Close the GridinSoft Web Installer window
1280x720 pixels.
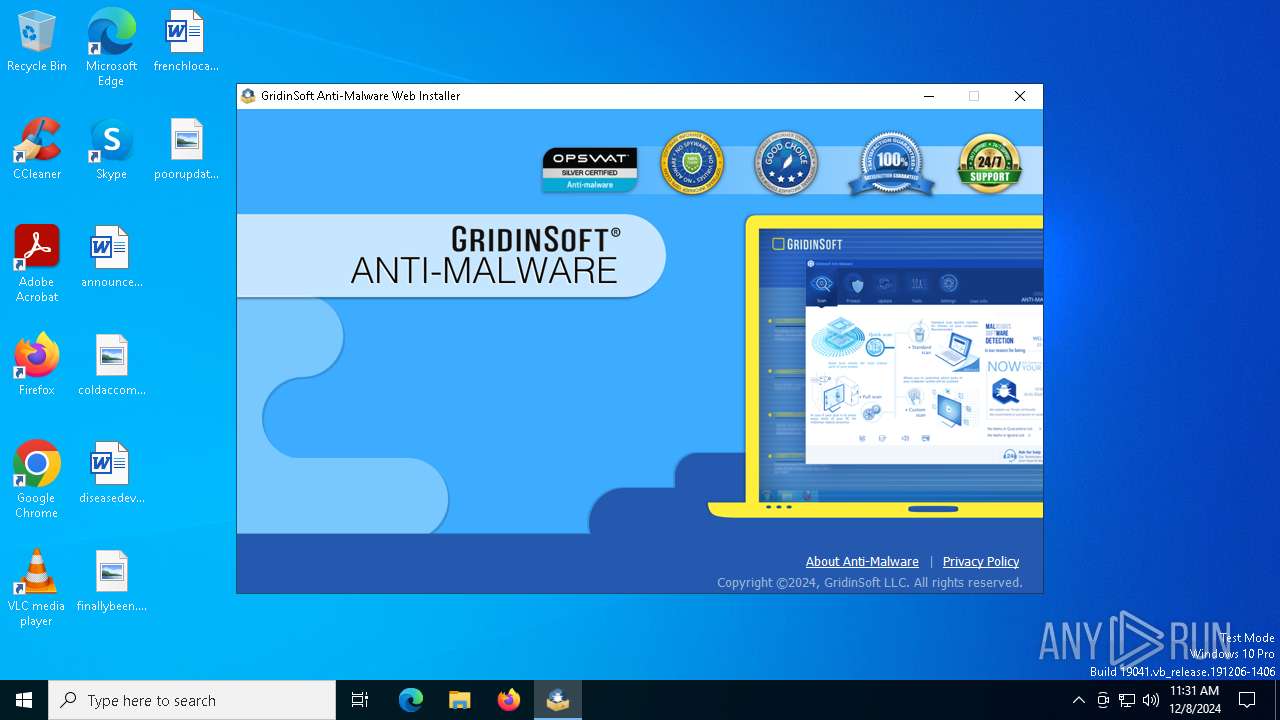[1020, 96]
